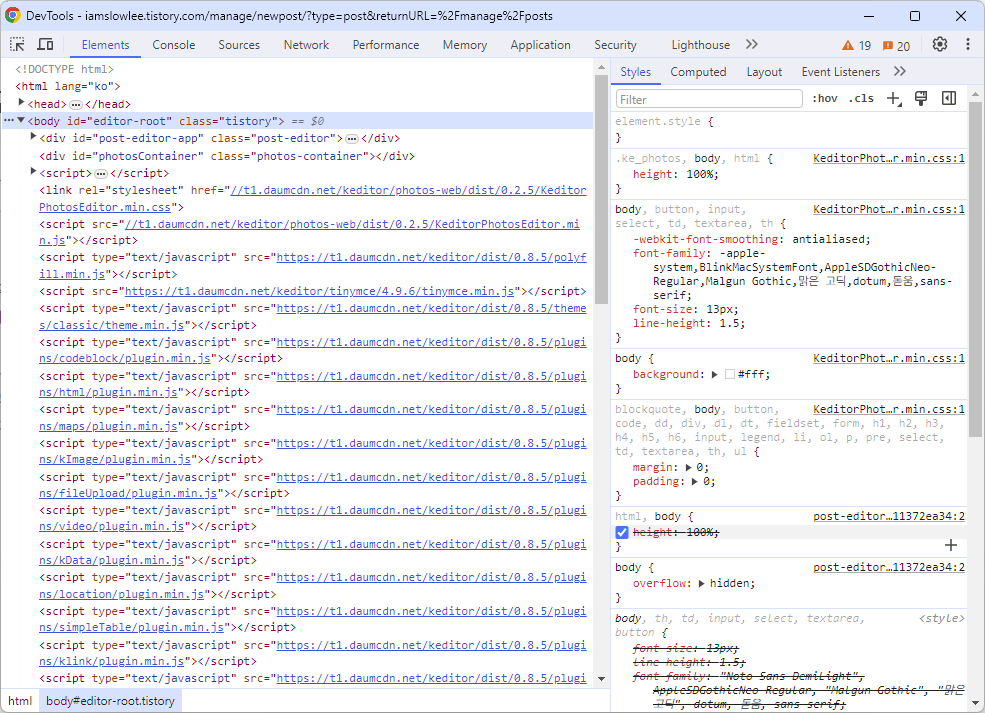This screenshot has height=713, width=985.
Task: Click the line-height 1.5 value
Action: pos(731,324)
